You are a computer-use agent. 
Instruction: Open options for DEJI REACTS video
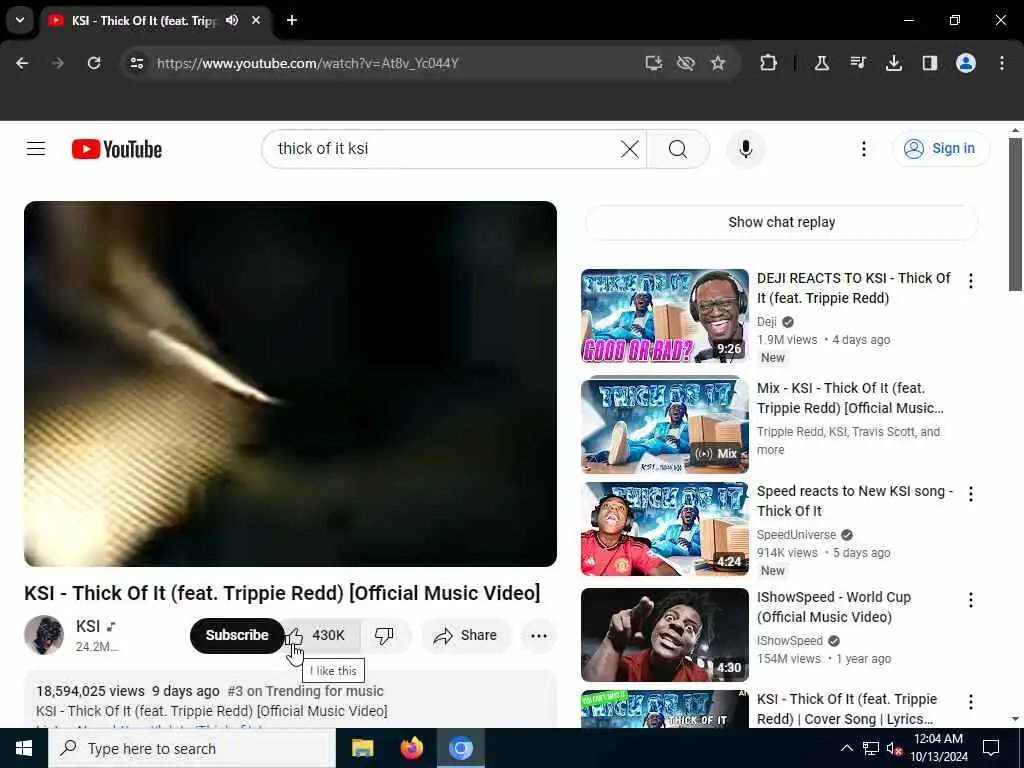tap(970, 281)
